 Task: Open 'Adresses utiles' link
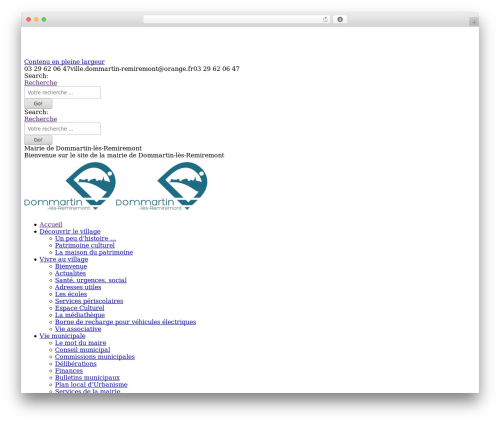point(78,288)
